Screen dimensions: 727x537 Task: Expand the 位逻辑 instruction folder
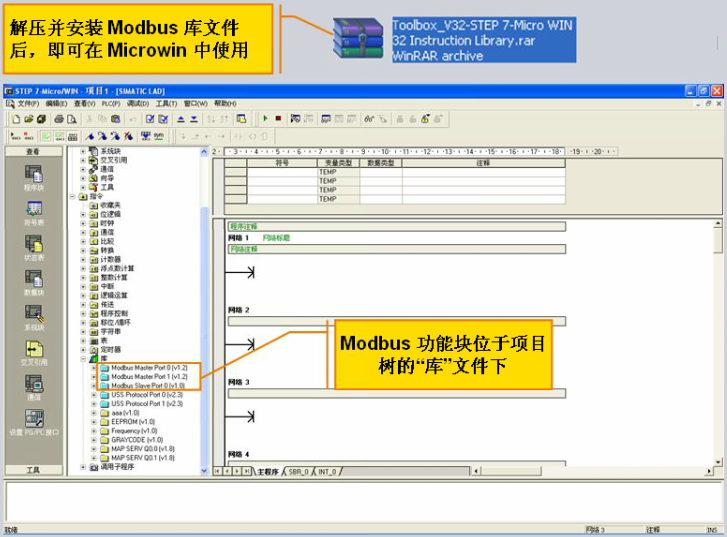[83, 214]
